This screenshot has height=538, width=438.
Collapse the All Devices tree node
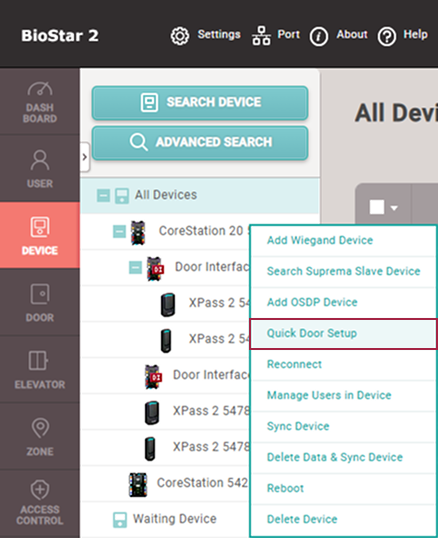pyautogui.click(x=103, y=196)
